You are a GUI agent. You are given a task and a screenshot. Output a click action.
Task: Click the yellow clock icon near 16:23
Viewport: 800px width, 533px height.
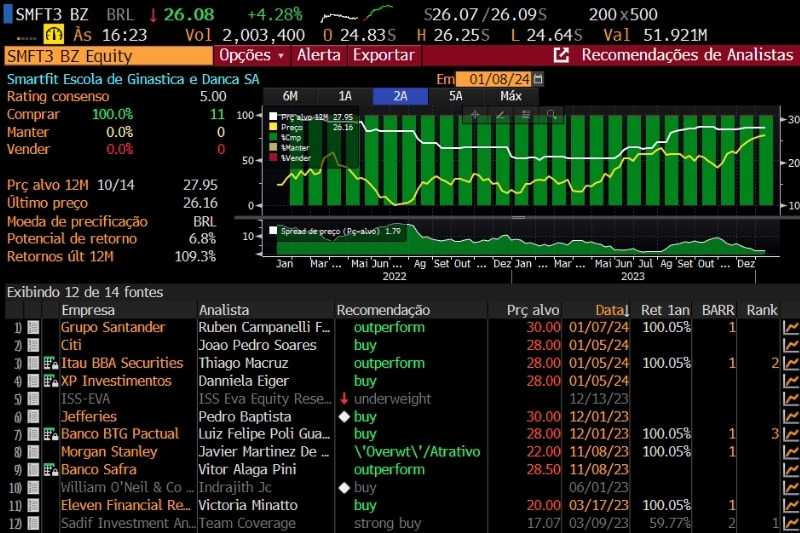pyautogui.click(x=54, y=35)
